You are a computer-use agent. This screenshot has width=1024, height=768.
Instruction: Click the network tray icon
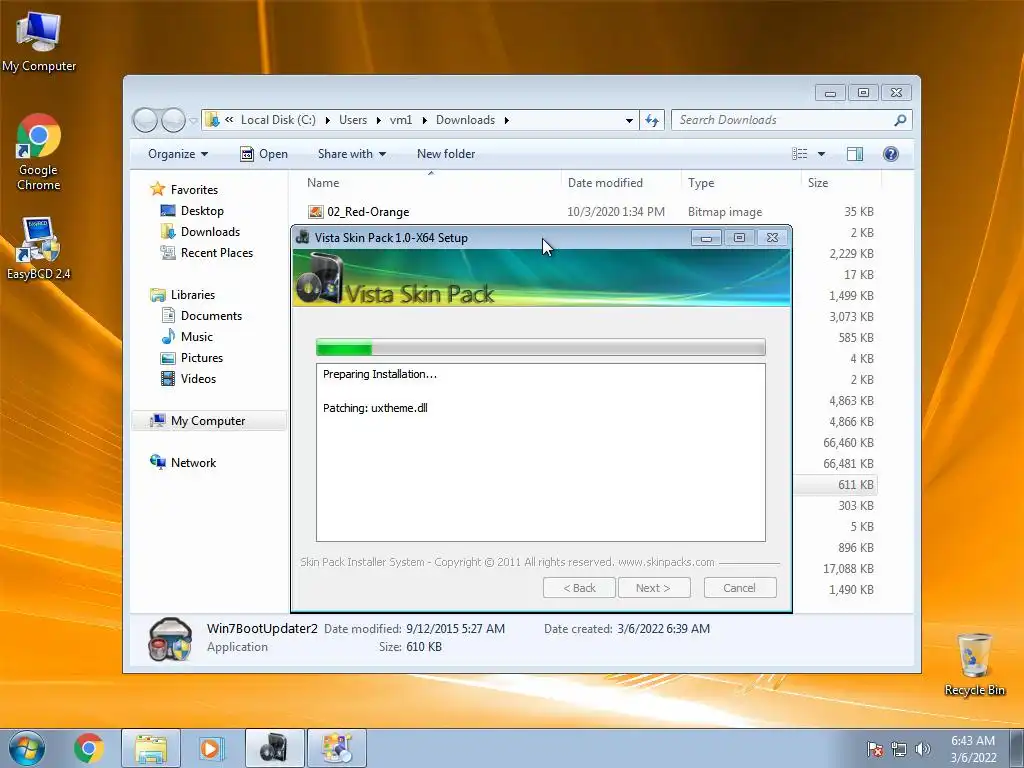[x=899, y=749]
